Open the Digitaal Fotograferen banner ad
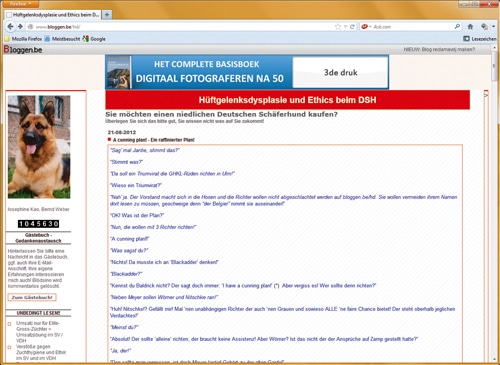 click(x=247, y=72)
